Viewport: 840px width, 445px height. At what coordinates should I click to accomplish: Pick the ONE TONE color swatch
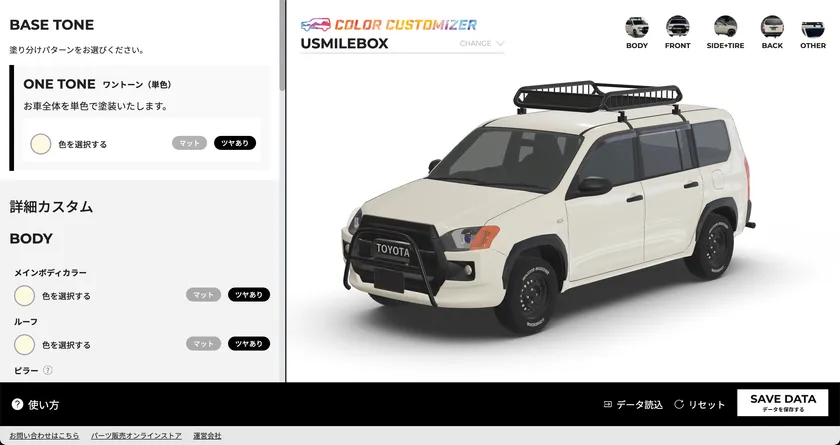41,144
